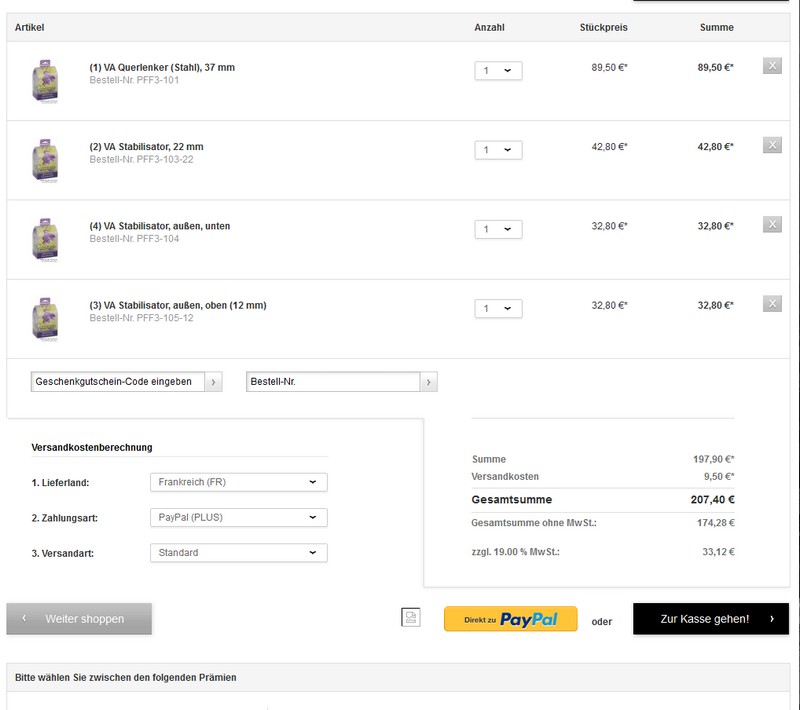Click the Versandkostenberechnung heading
Viewport: 800px width, 710px height.
click(92, 447)
